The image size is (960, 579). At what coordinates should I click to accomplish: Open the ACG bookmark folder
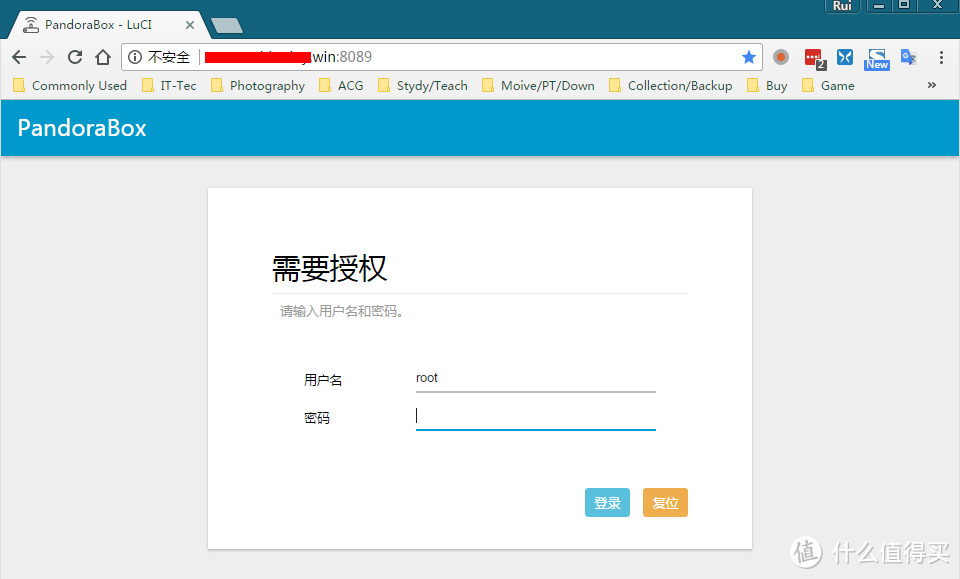[x=341, y=86]
